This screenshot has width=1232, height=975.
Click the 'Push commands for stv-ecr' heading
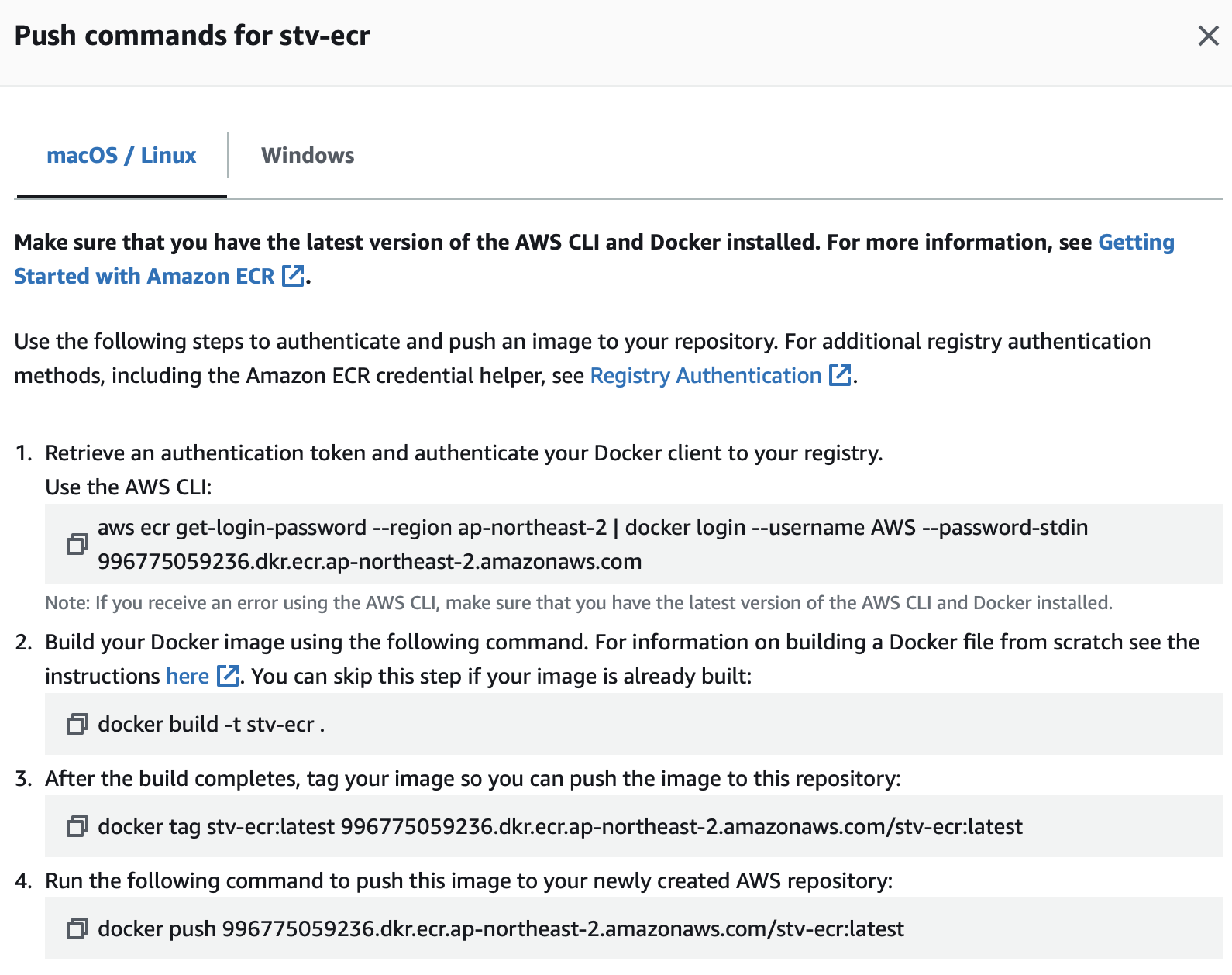click(192, 36)
